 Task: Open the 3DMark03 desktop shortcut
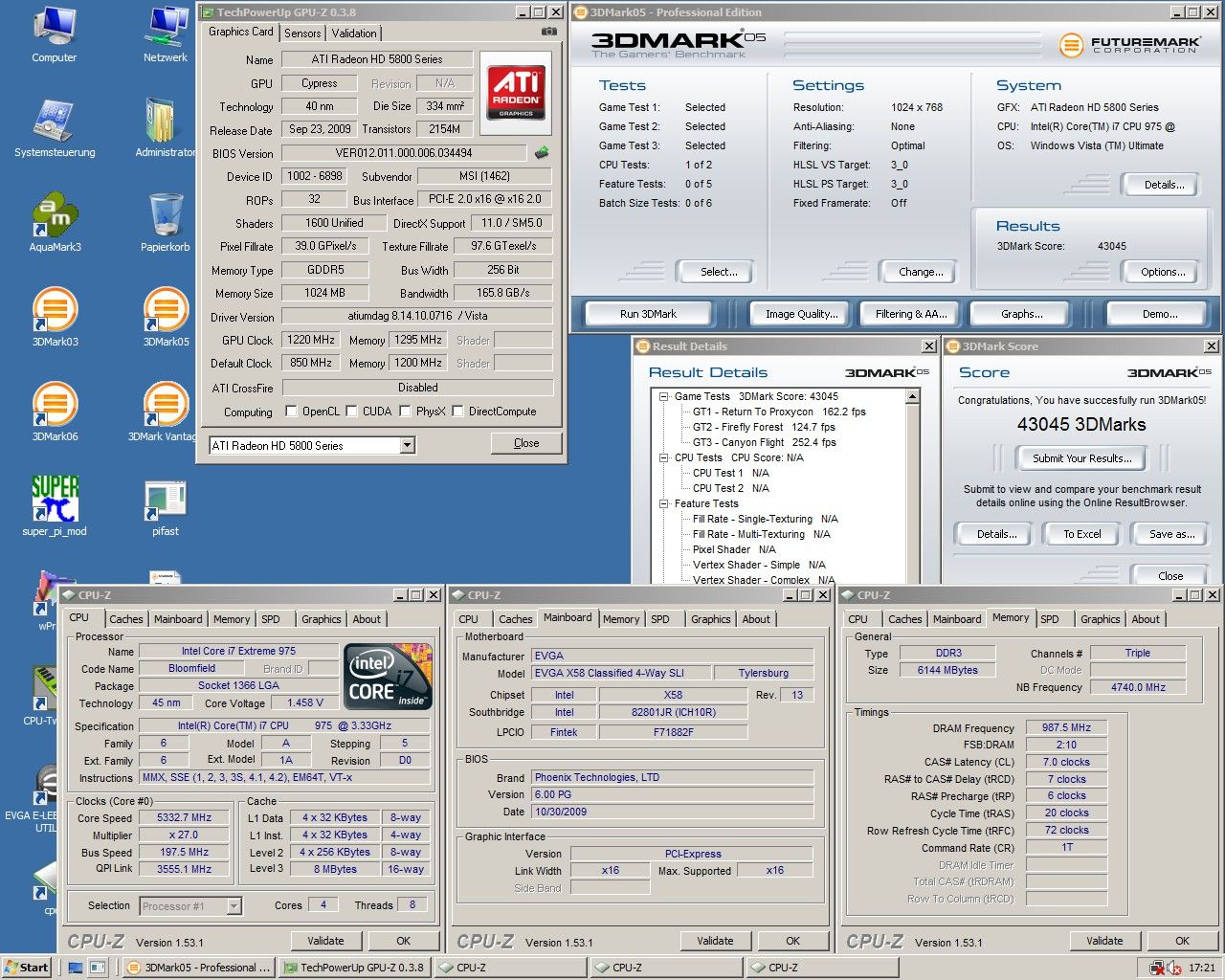(55, 311)
